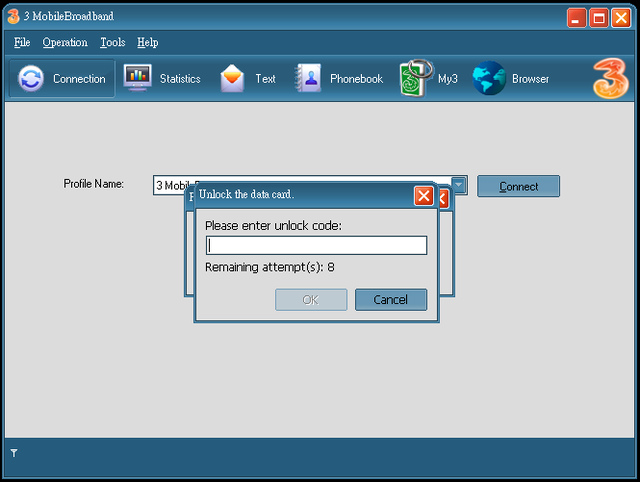Open the Text envelope icon
The width and height of the screenshot is (640, 482).
point(232,78)
